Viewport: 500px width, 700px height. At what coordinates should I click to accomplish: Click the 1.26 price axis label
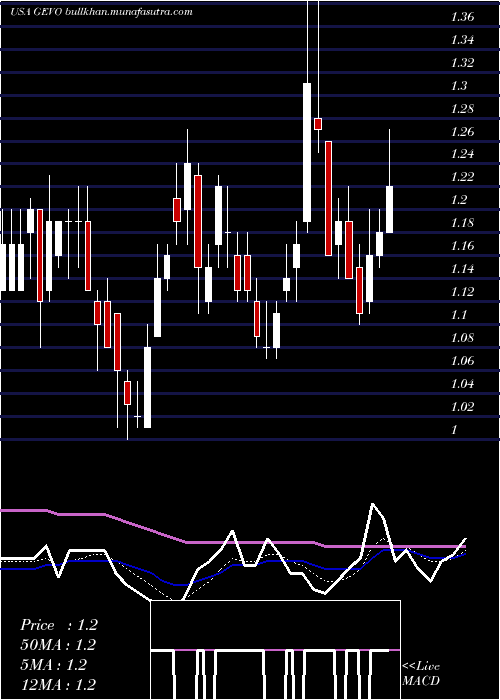coord(462,132)
